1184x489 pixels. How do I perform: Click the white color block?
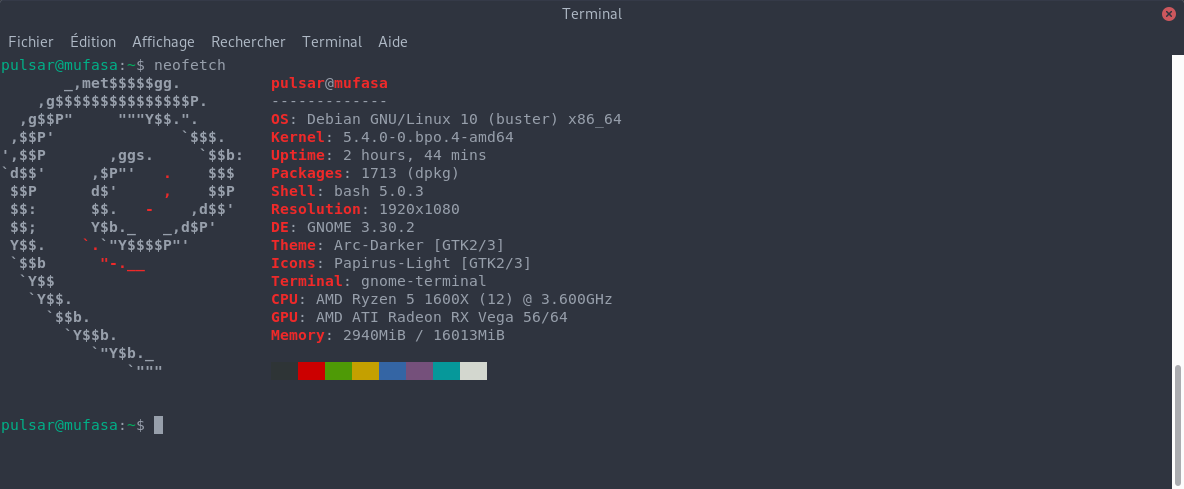tap(473, 371)
